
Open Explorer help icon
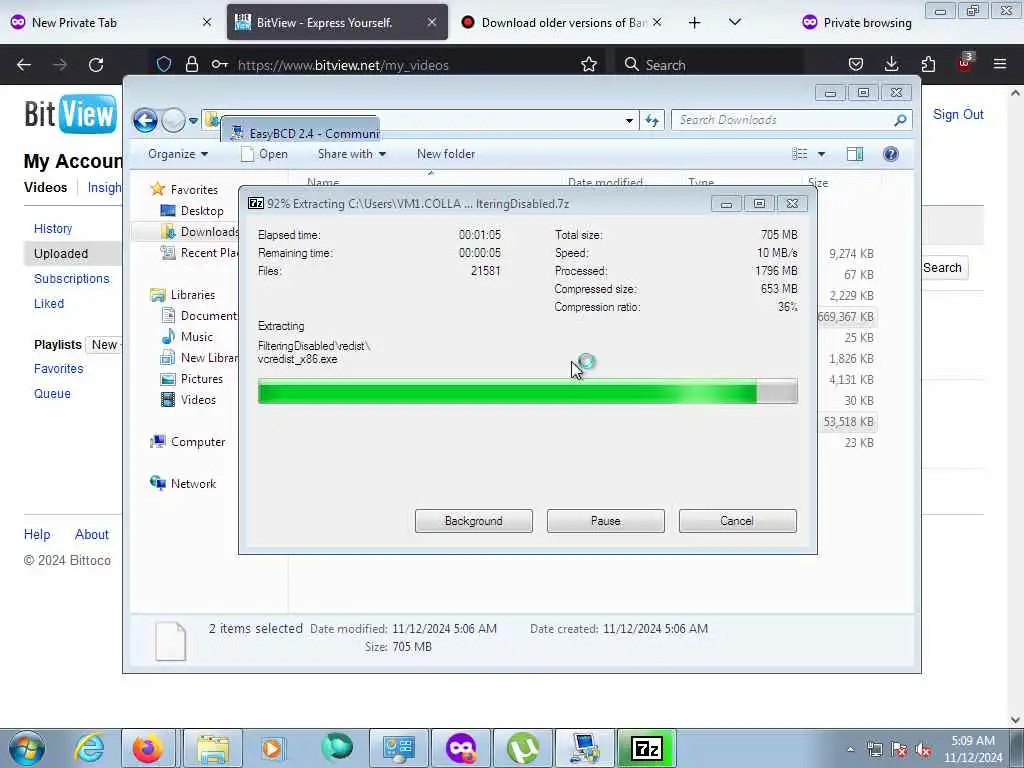[x=891, y=154]
